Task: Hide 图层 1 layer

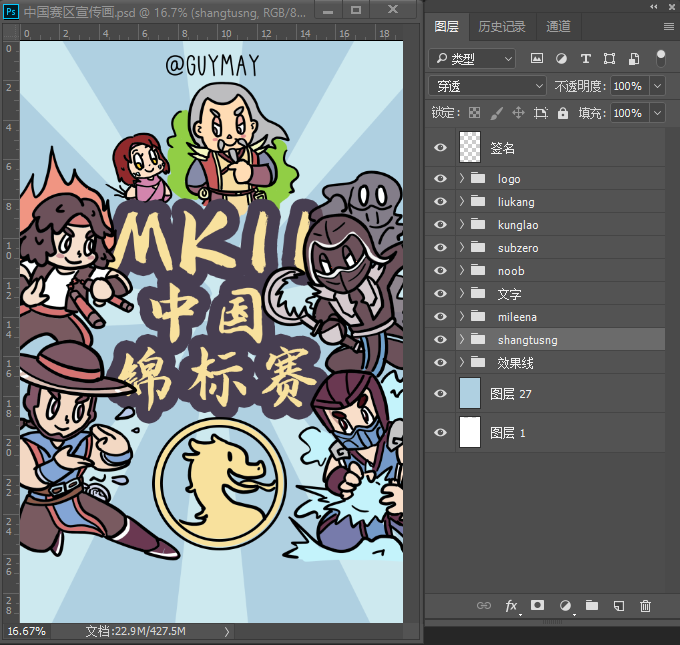Action: click(x=440, y=432)
